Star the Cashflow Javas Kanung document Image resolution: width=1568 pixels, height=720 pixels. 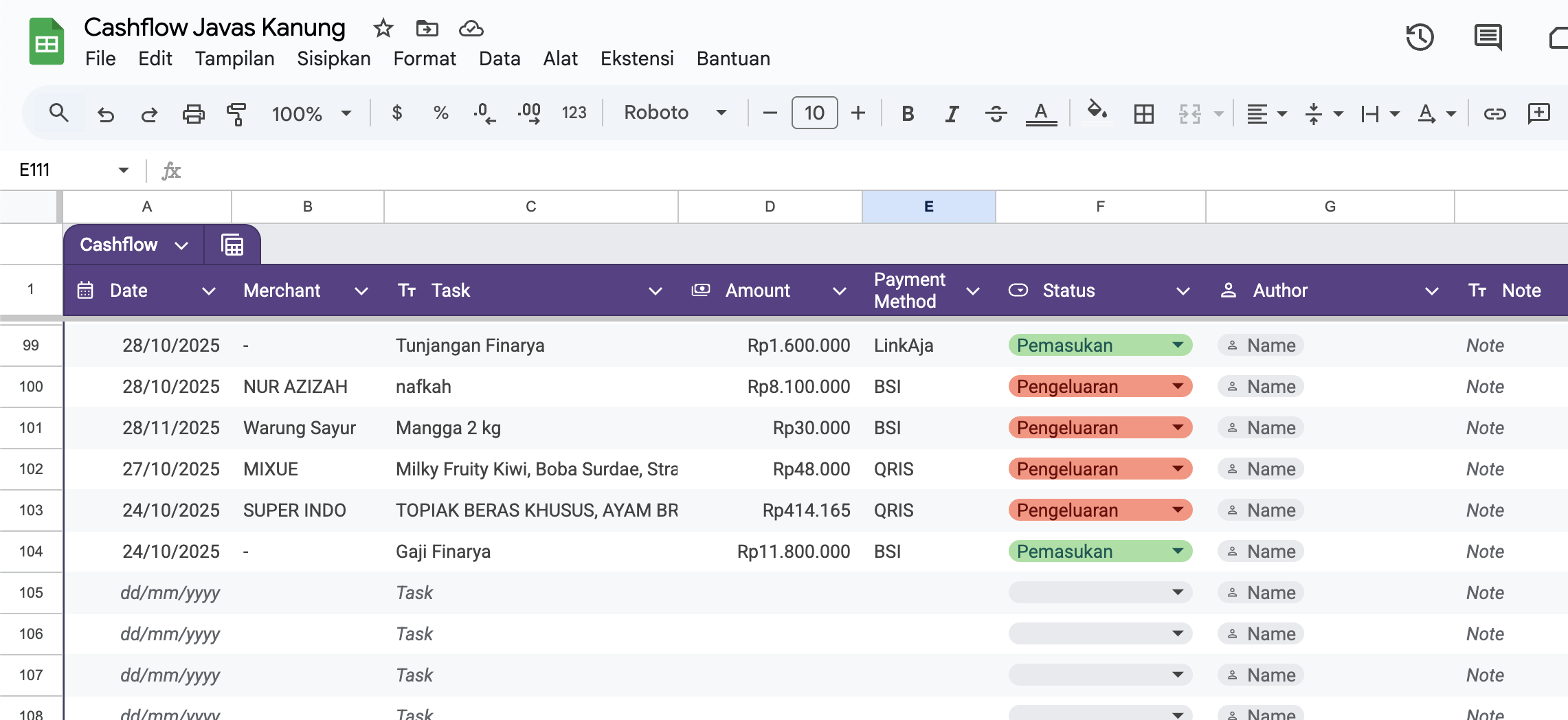[x=383, y=28]
